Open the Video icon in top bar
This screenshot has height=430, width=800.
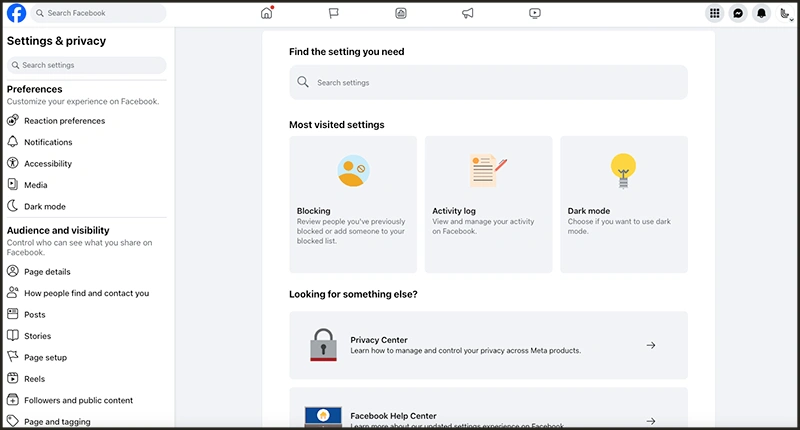[x=535, y=13]
